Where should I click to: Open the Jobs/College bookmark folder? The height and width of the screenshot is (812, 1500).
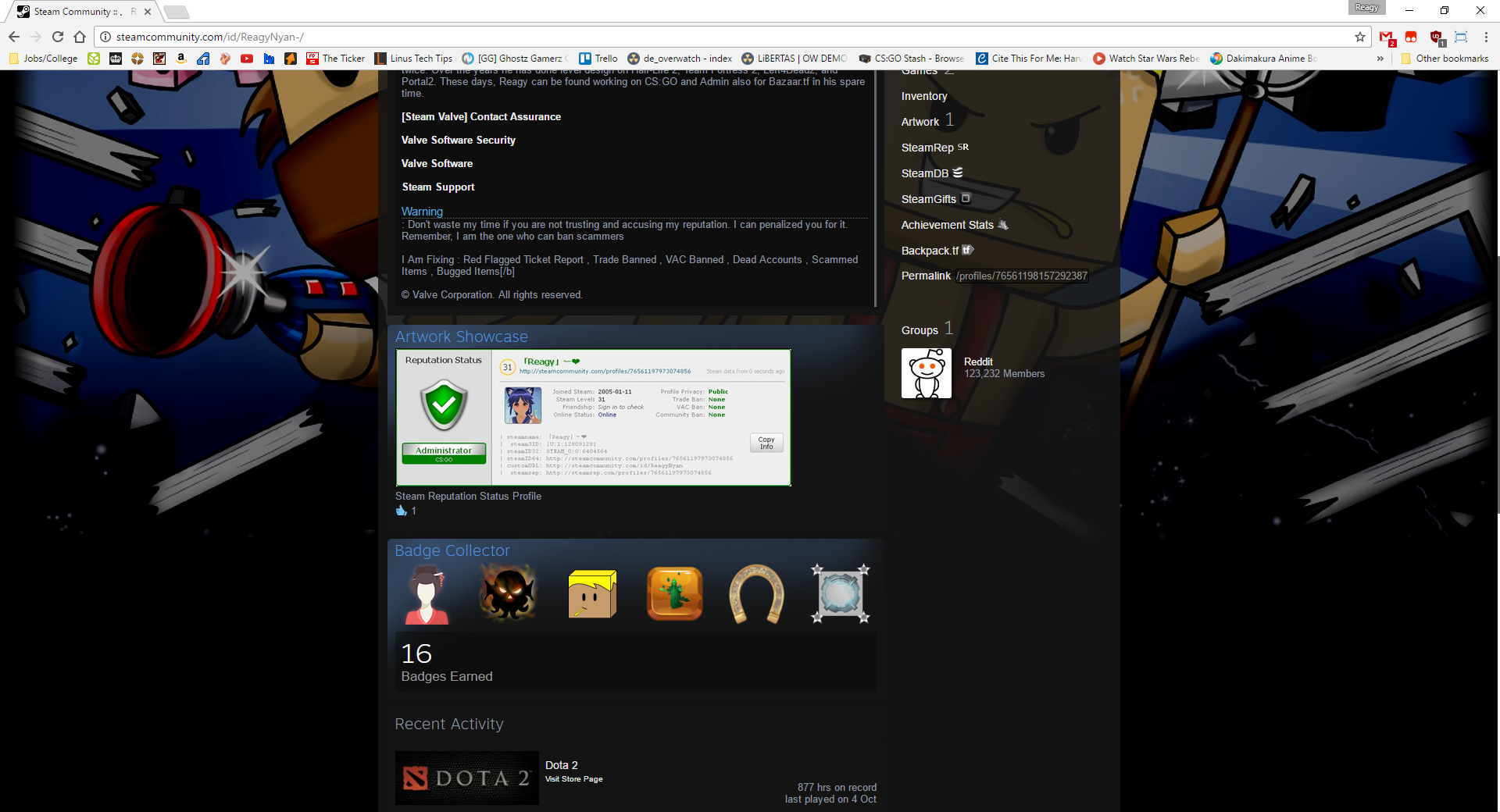(43, 59)
